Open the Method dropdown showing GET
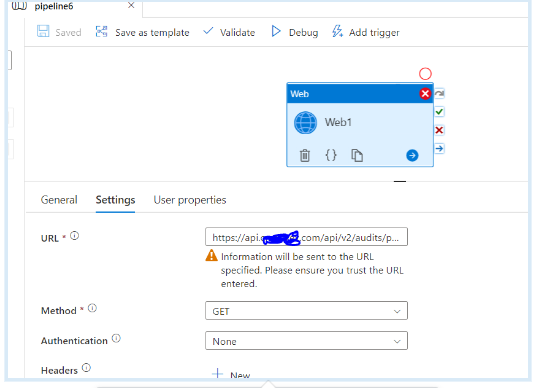Viewport: 537px width, 388px height. coord(306,311)
